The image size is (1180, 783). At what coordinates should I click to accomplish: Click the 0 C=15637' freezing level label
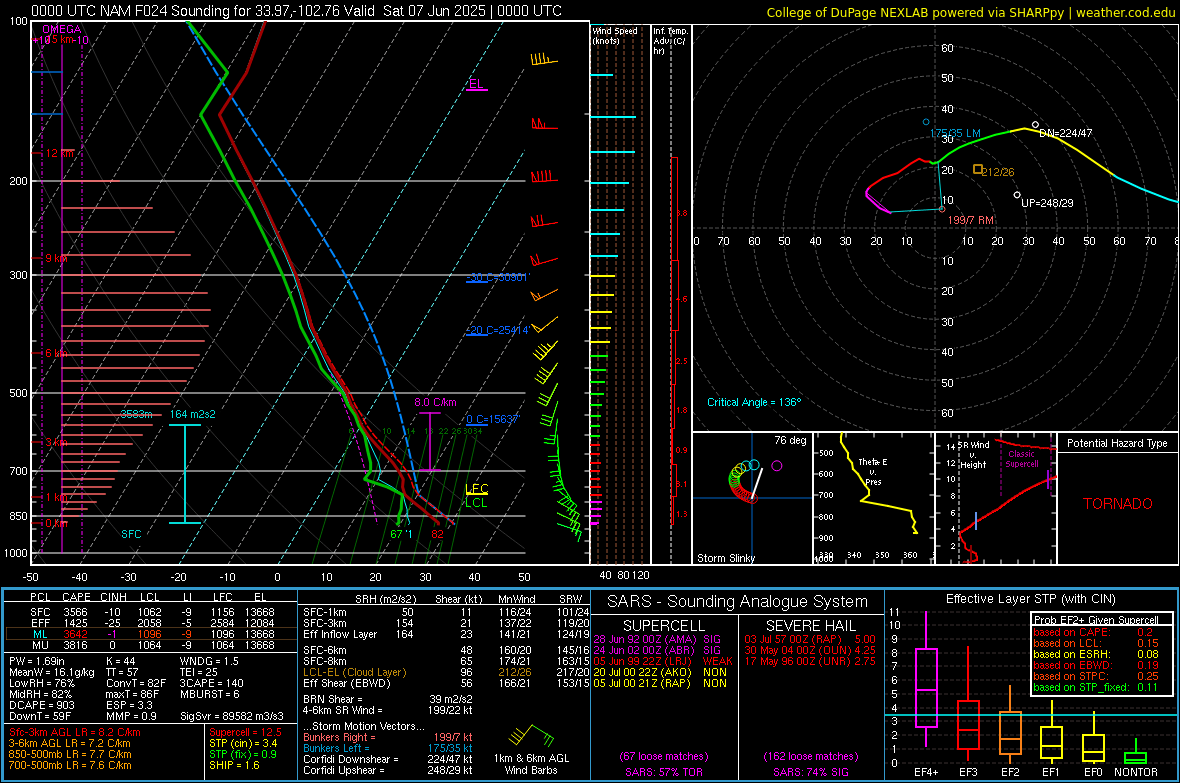point(492,419)
